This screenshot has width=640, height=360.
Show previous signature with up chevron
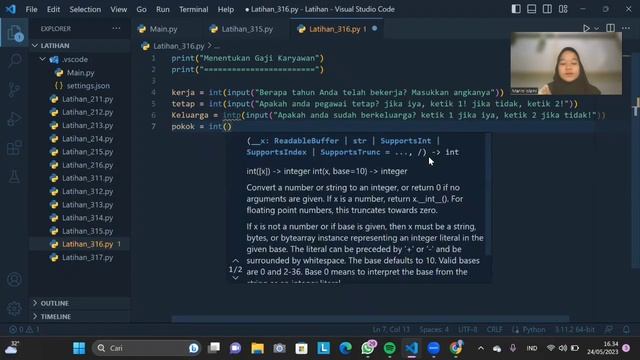click(x=236, y=261)
